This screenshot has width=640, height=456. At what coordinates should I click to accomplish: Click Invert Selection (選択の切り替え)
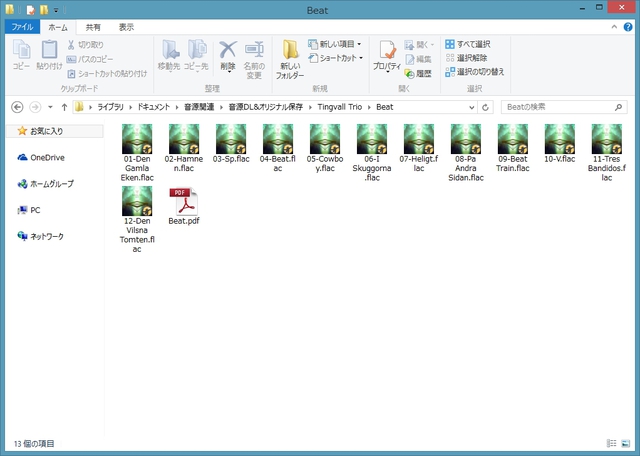pyautogui.click(x=474, y=72)
